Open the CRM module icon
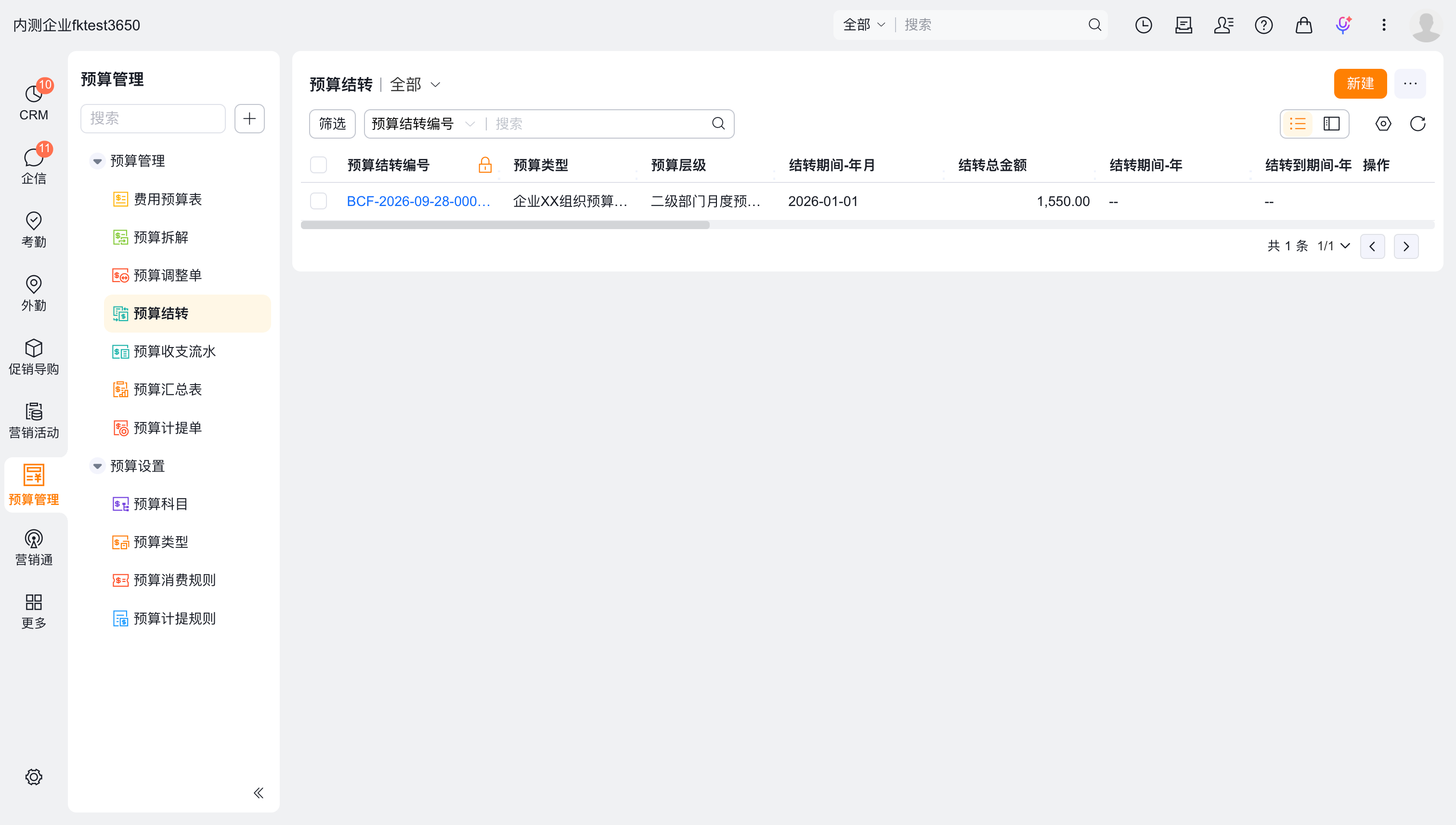1456x825 pixels. tap(33, 102)
